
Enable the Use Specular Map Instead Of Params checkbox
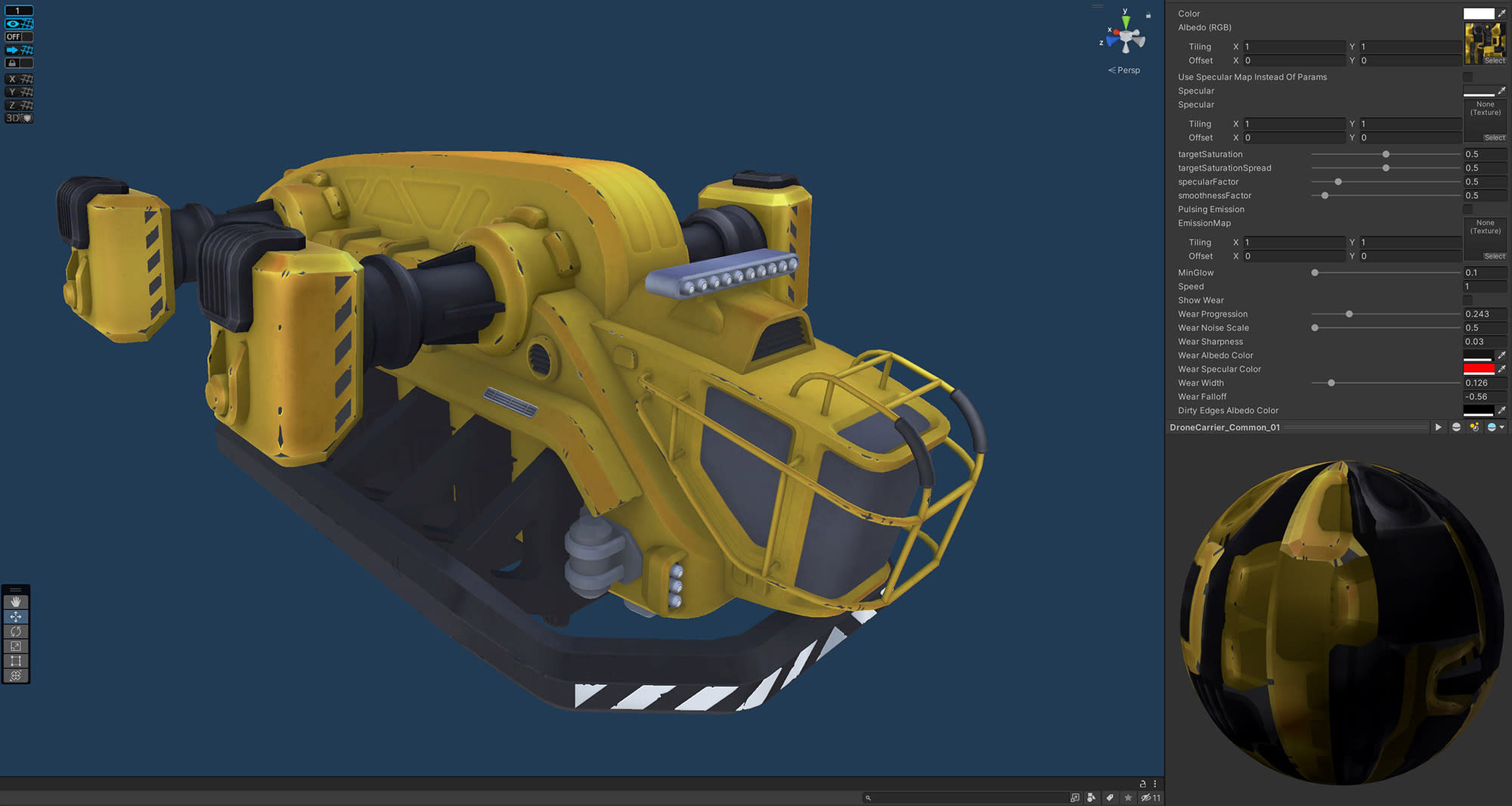tap(1468, 76)
